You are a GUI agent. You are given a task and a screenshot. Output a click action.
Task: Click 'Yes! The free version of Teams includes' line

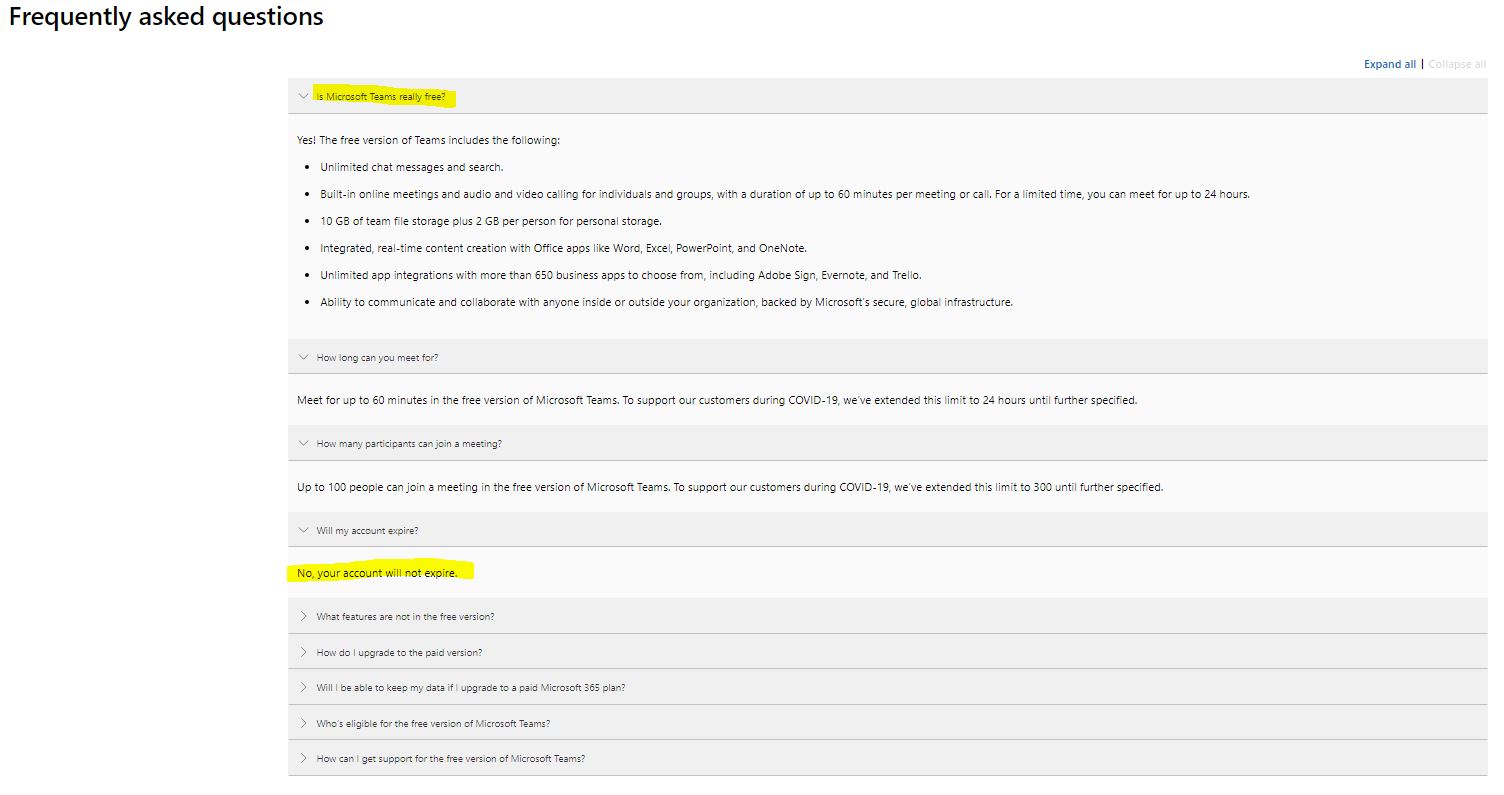[x=428, y=140]
